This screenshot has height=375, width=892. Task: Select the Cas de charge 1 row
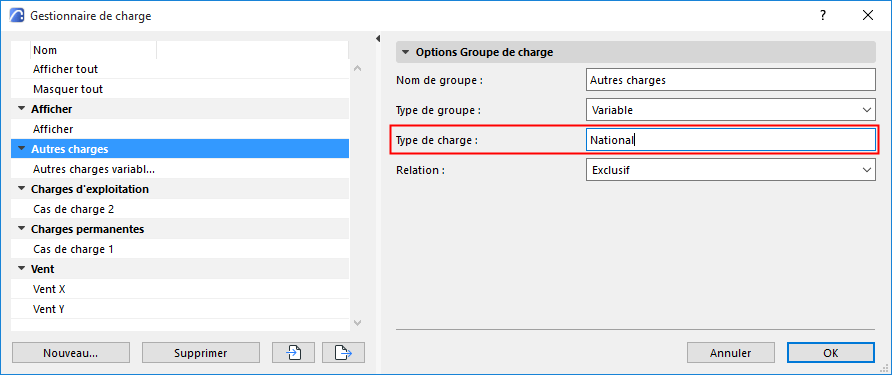180,249
